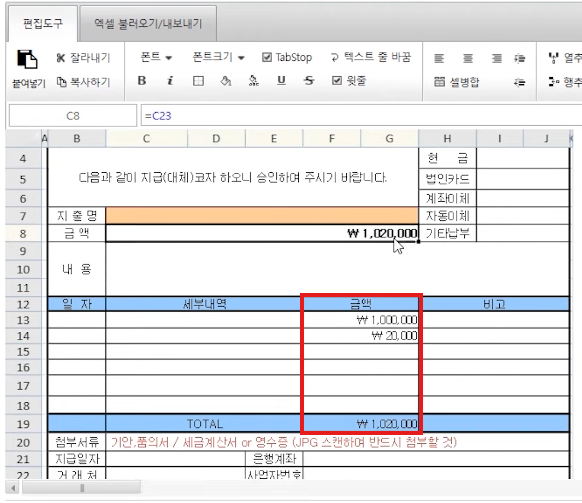Viewport: 582px width, 503px height.
Task: Click the red attachment note text in row 20
Action: (x=284, y=442)
